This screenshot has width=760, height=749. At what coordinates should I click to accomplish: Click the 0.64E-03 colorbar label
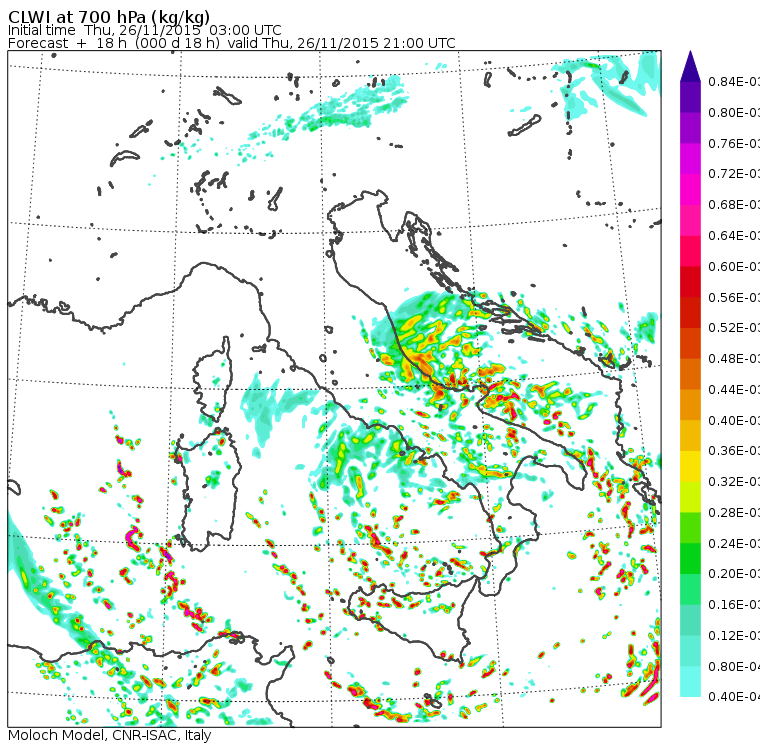(734, 236)
